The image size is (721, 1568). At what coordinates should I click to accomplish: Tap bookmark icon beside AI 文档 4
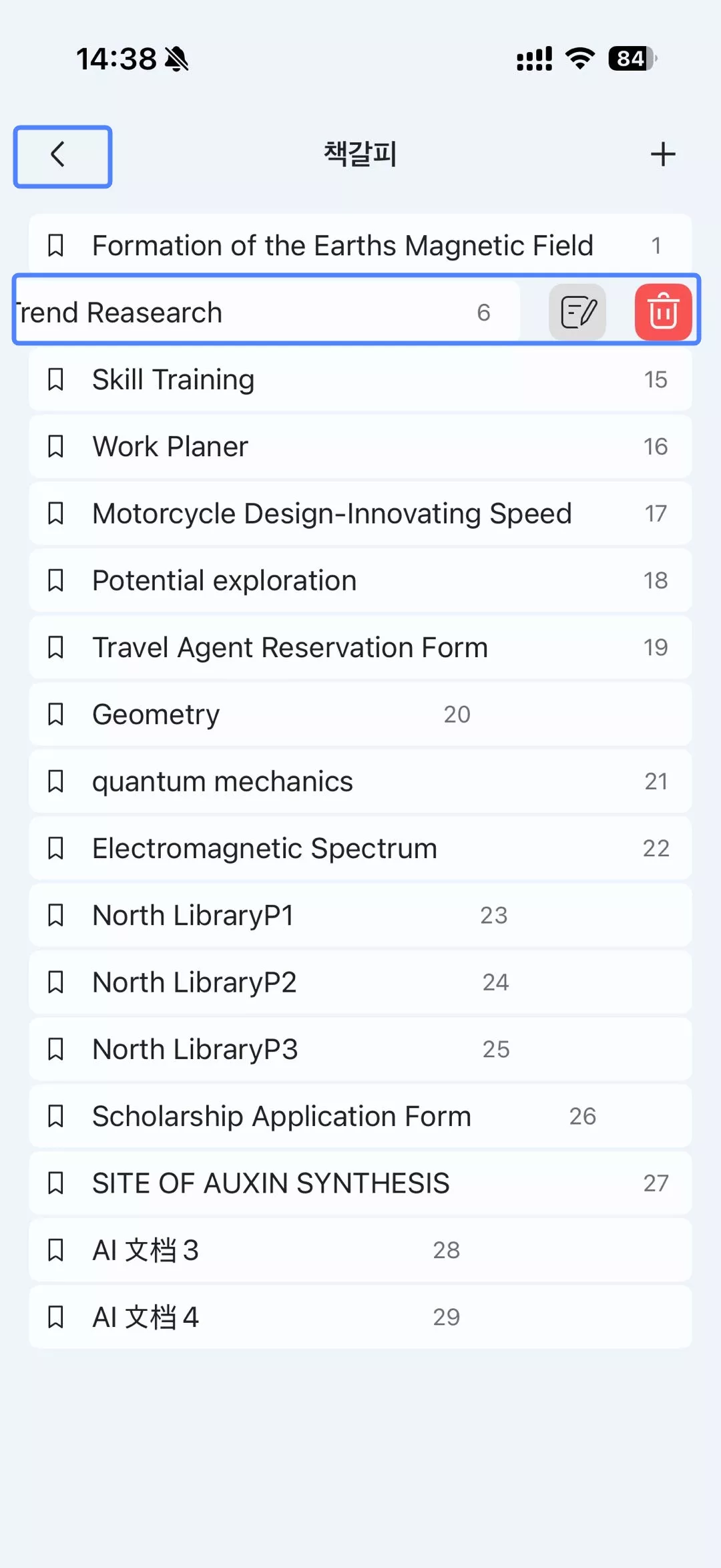(56, 1317)
